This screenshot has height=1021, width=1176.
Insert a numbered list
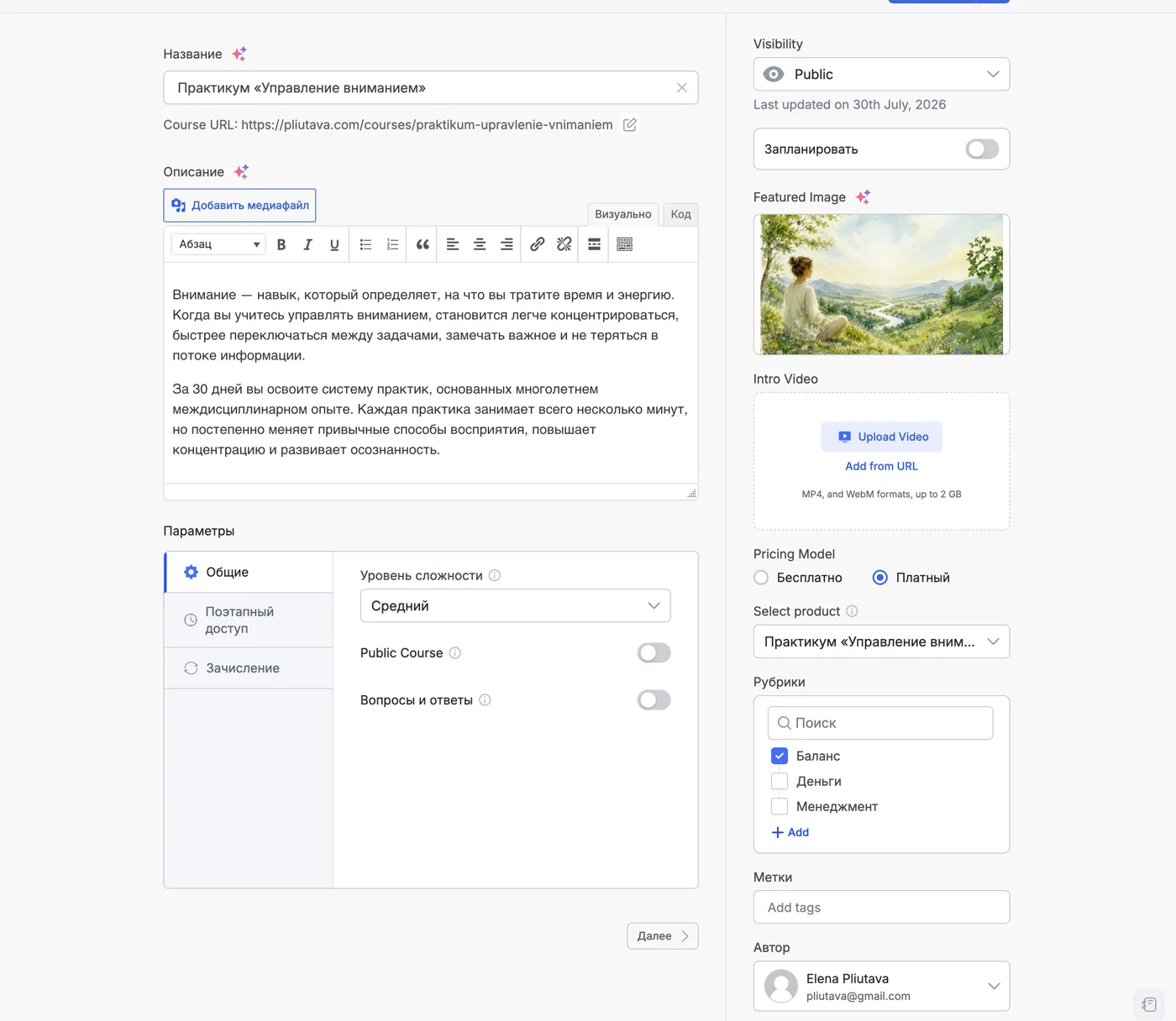coord(392,244)
